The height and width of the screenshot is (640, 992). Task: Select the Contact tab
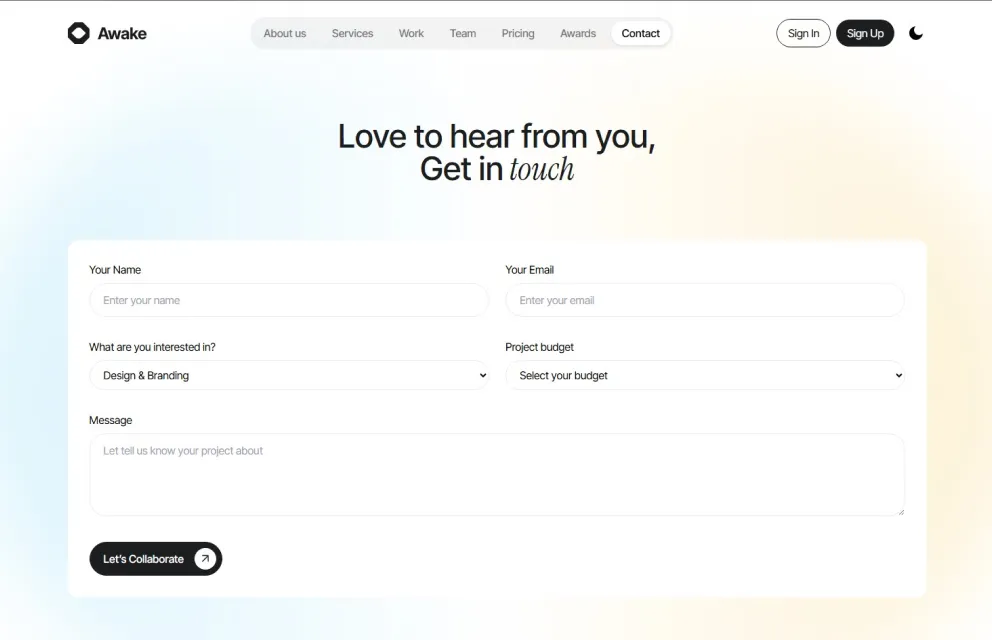tap(640, 34)
